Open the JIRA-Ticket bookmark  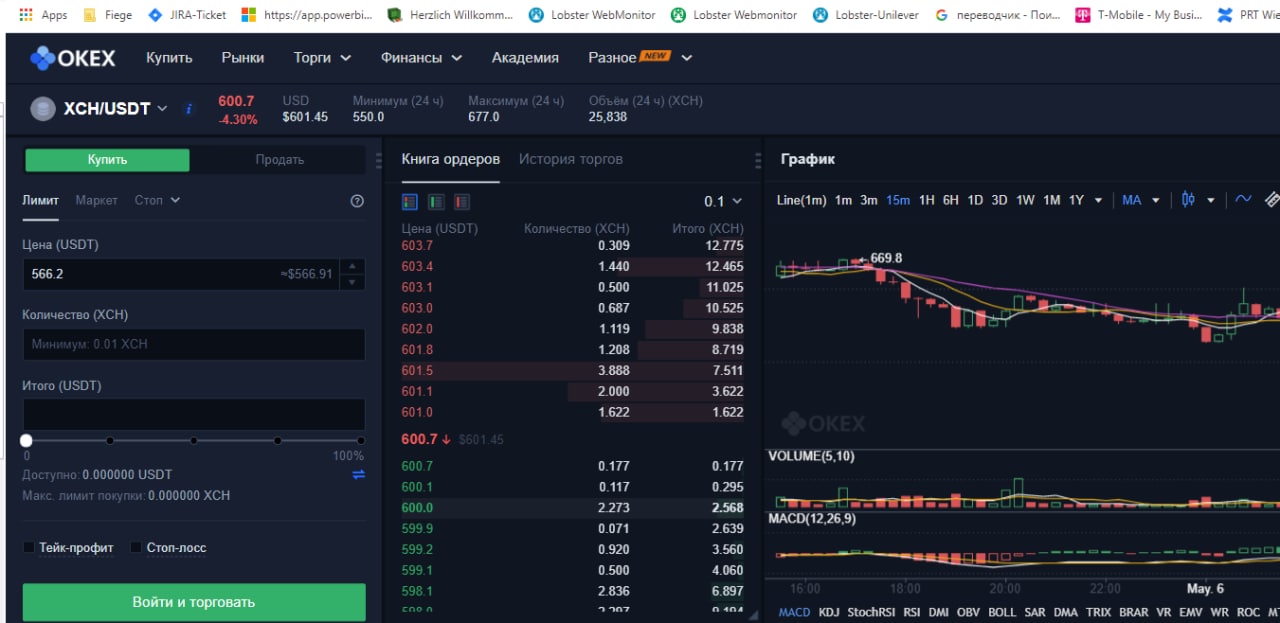[187, 15]
